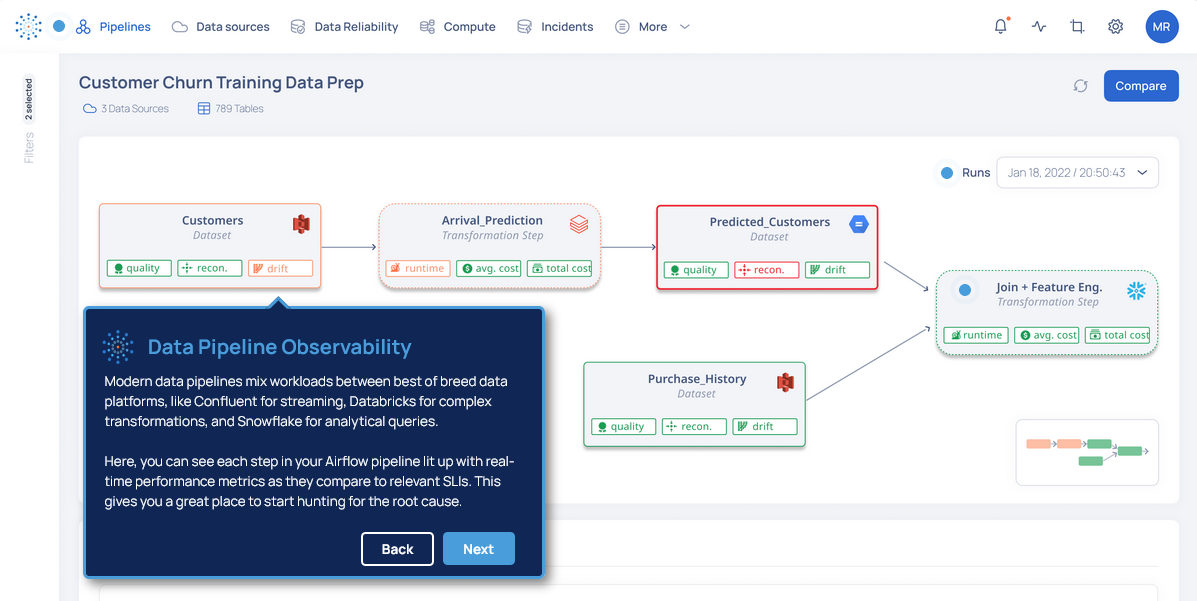Click the quality badge on Customers
Viewport: 1197px width, 601px height.
click(x=139, y=268)
